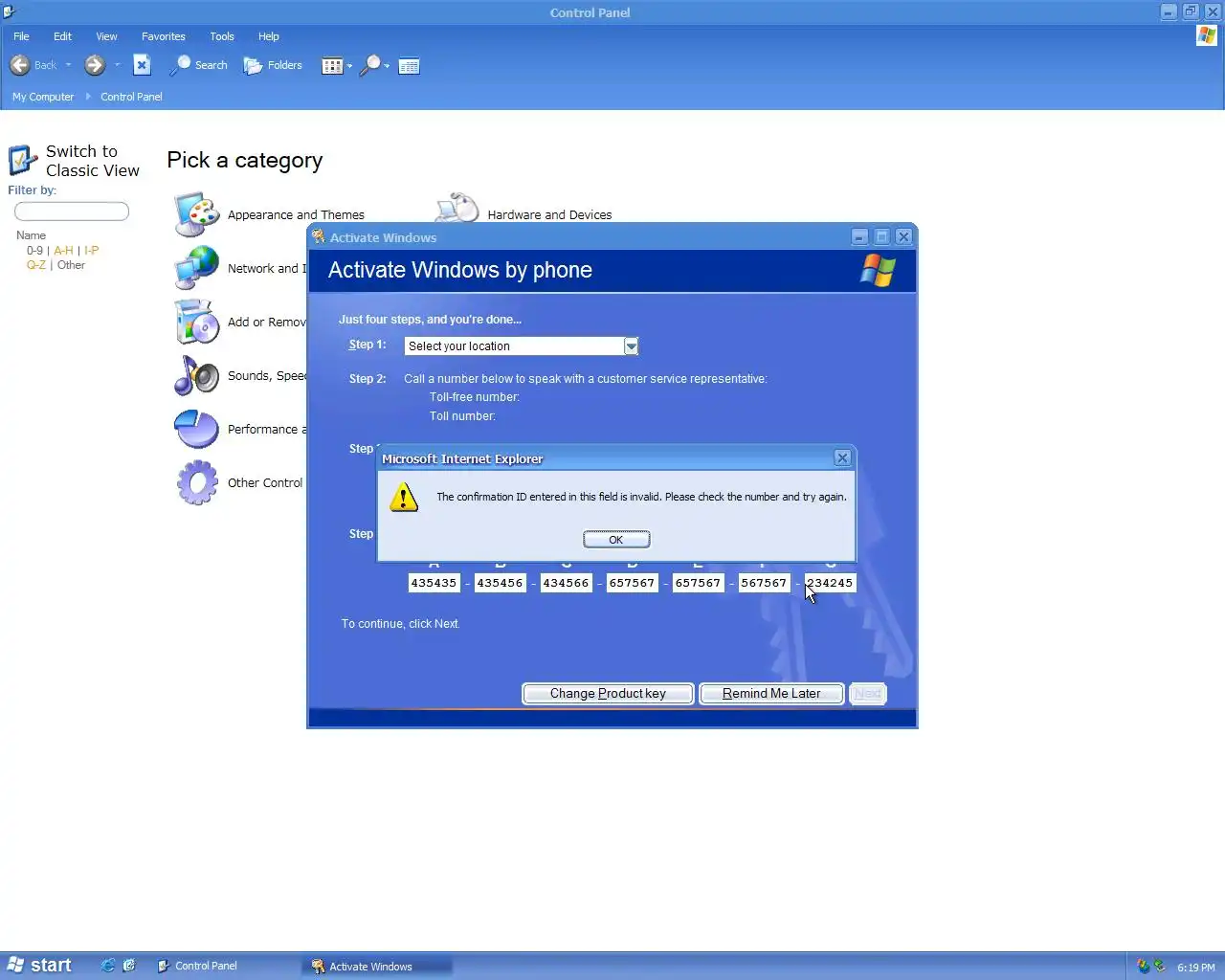Expand the magnifier dropdown arrow
The width and height of the screenshot is (1225, 980).
click(x=387, y=66)
